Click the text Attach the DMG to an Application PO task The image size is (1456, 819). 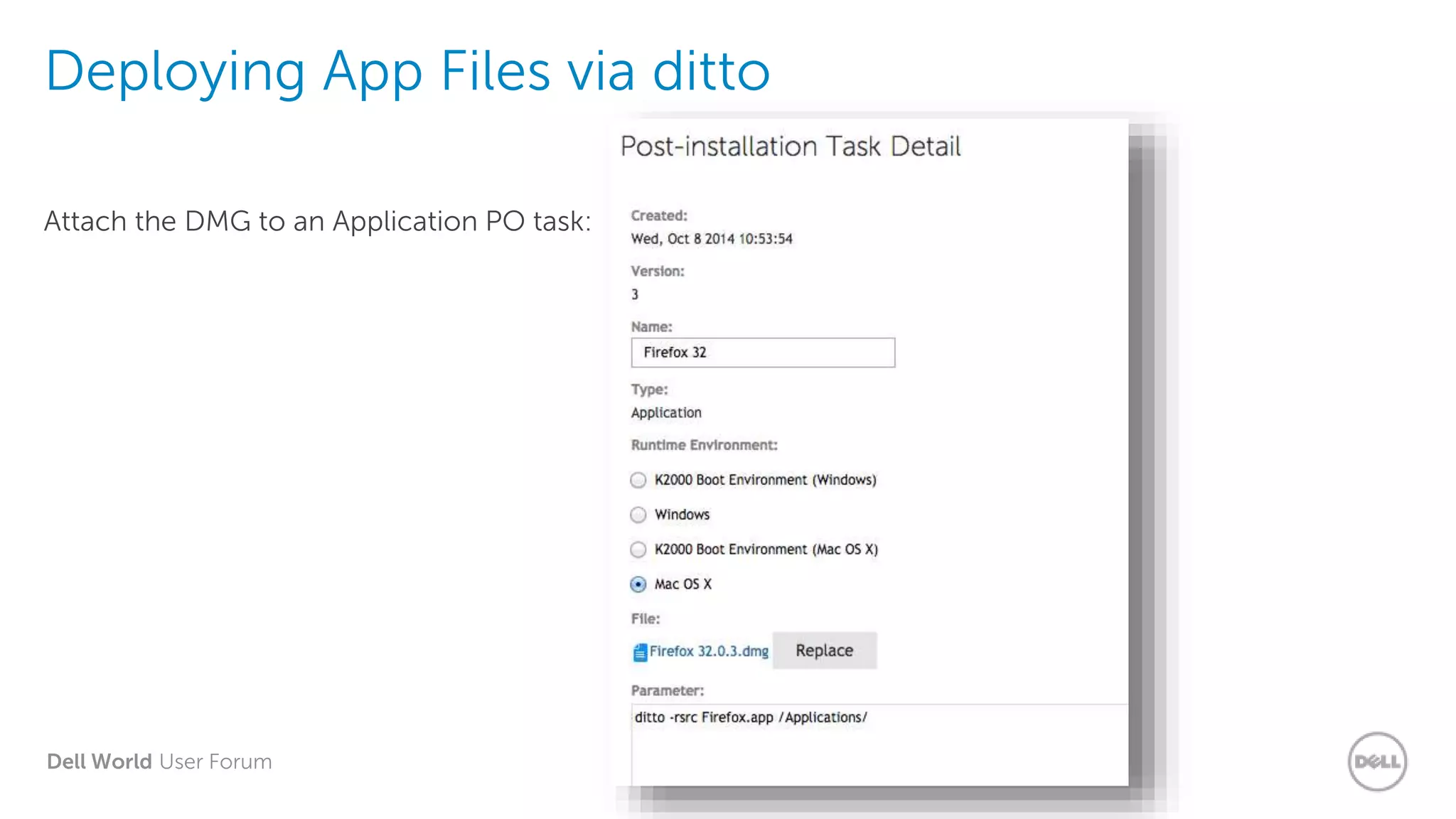[x=318, y=222]
